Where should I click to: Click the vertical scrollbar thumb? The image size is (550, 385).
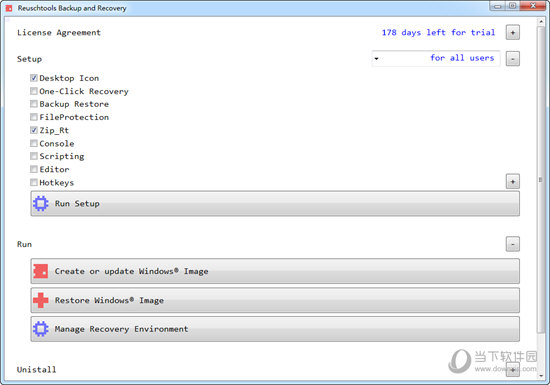pos(540,180)
